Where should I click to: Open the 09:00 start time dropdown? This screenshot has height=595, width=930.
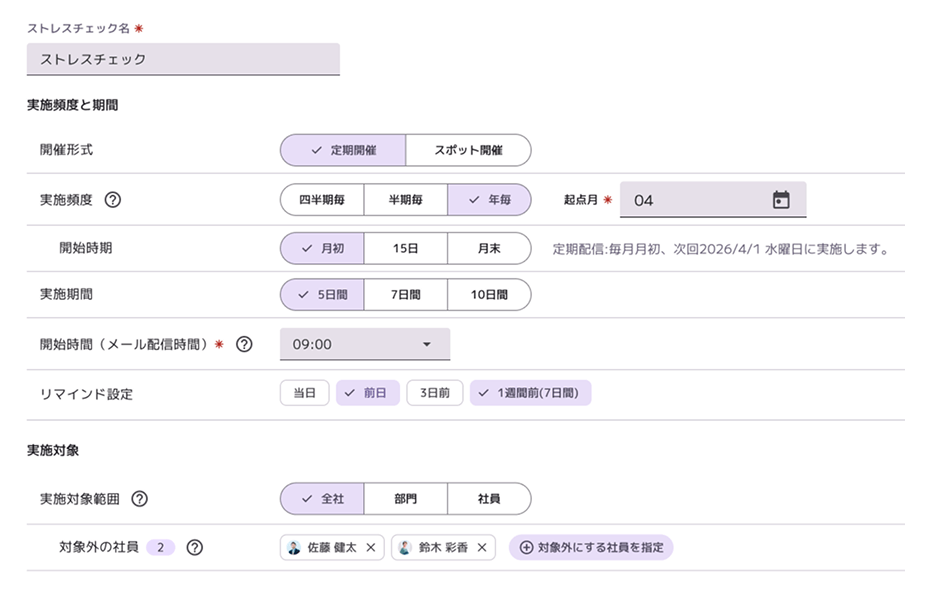point(365,344)
